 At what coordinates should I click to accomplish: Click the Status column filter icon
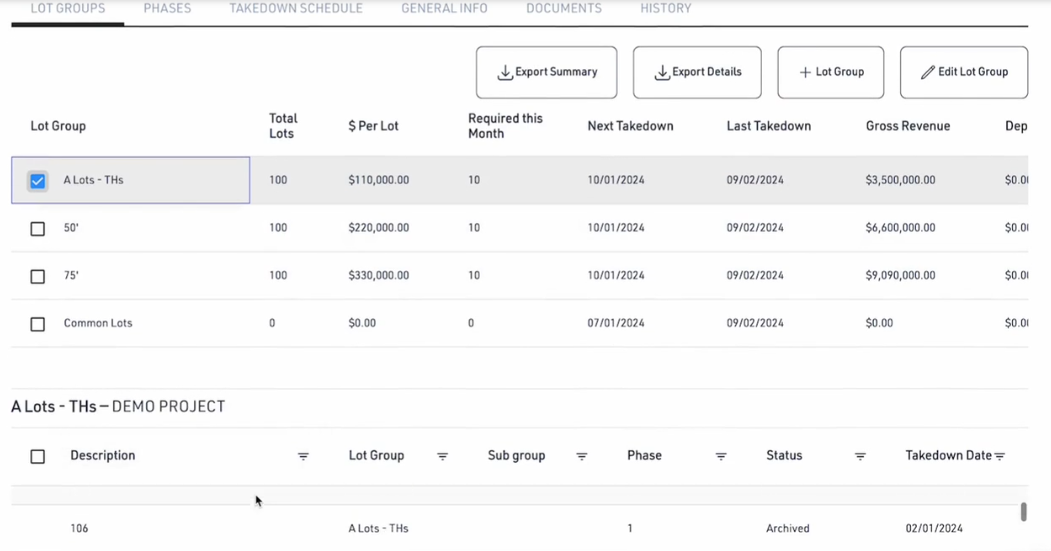coord(860,456)
